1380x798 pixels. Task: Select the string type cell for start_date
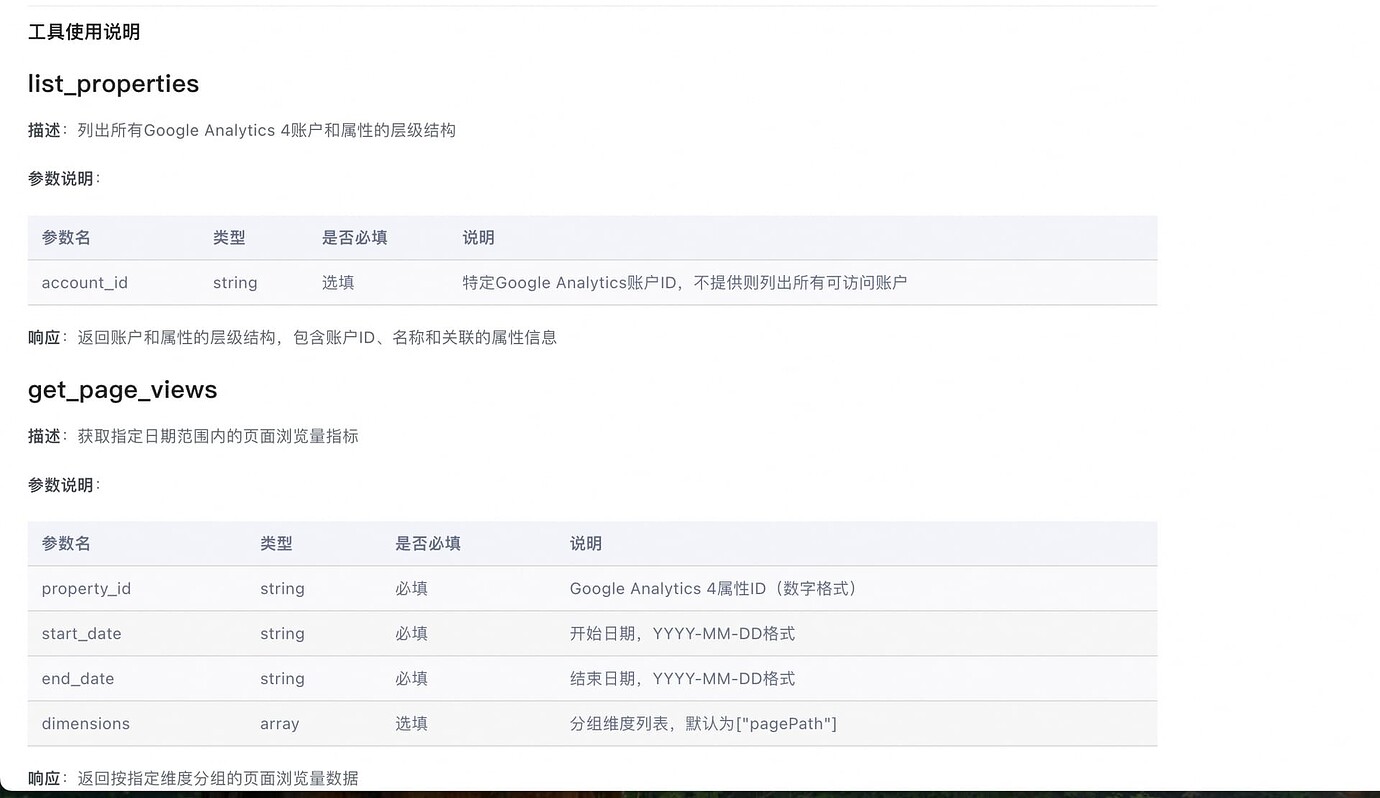pyautogui.click(x=282, y=633)
